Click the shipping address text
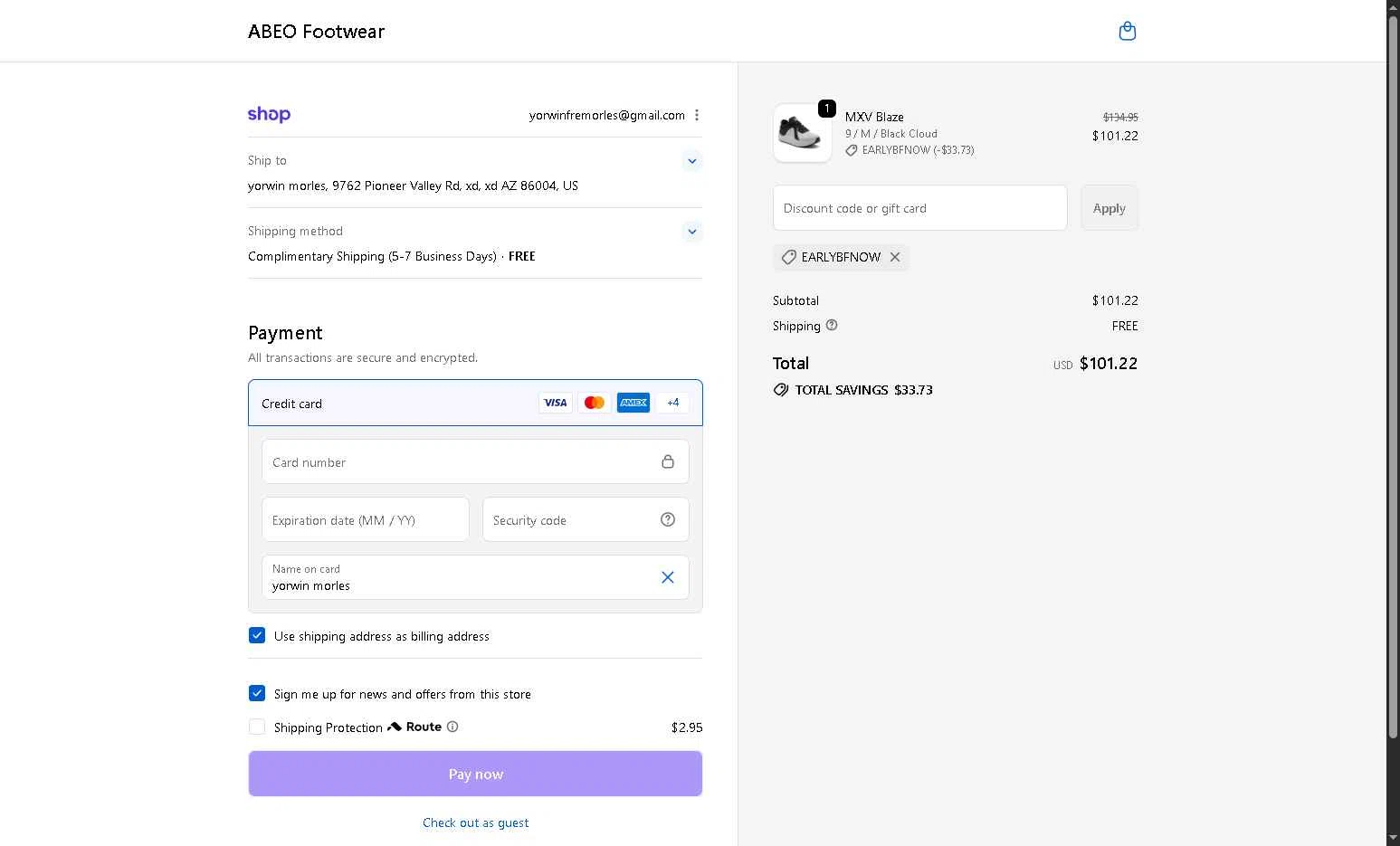 (413, 185)
